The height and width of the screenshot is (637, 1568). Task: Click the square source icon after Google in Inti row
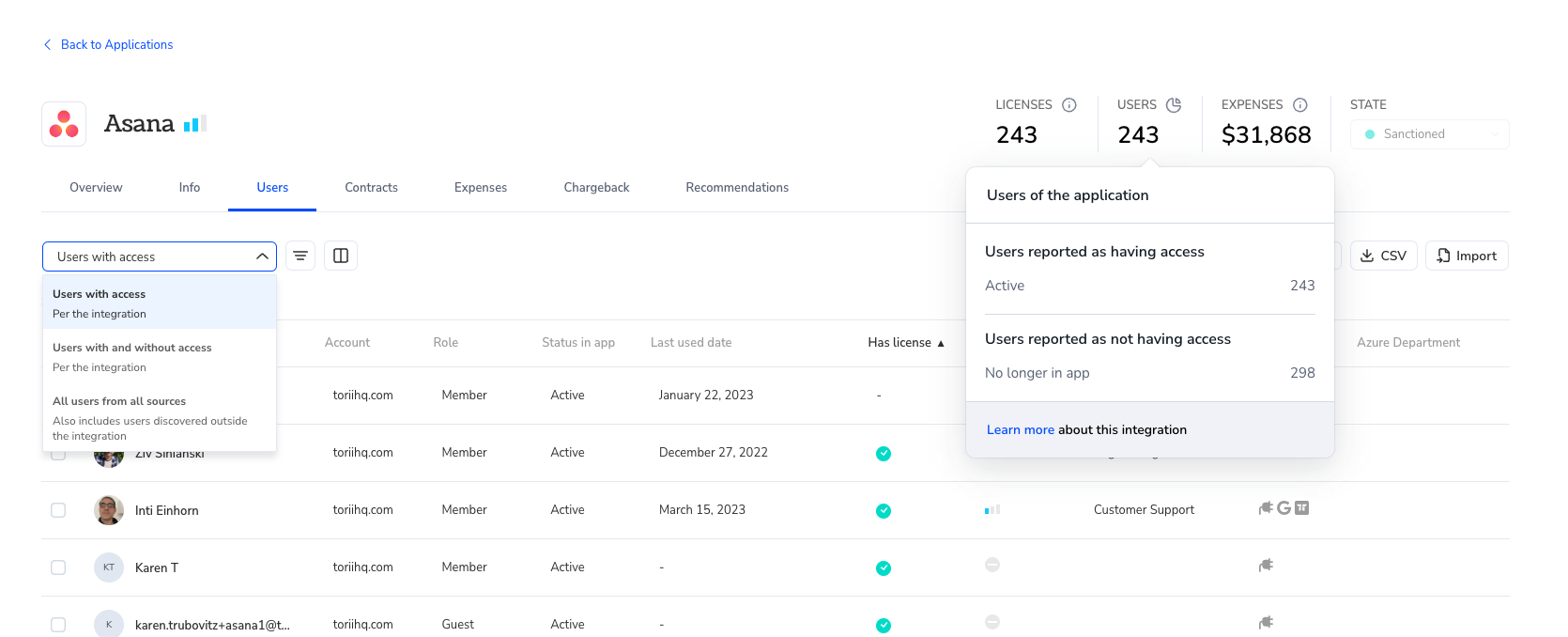1301,508
